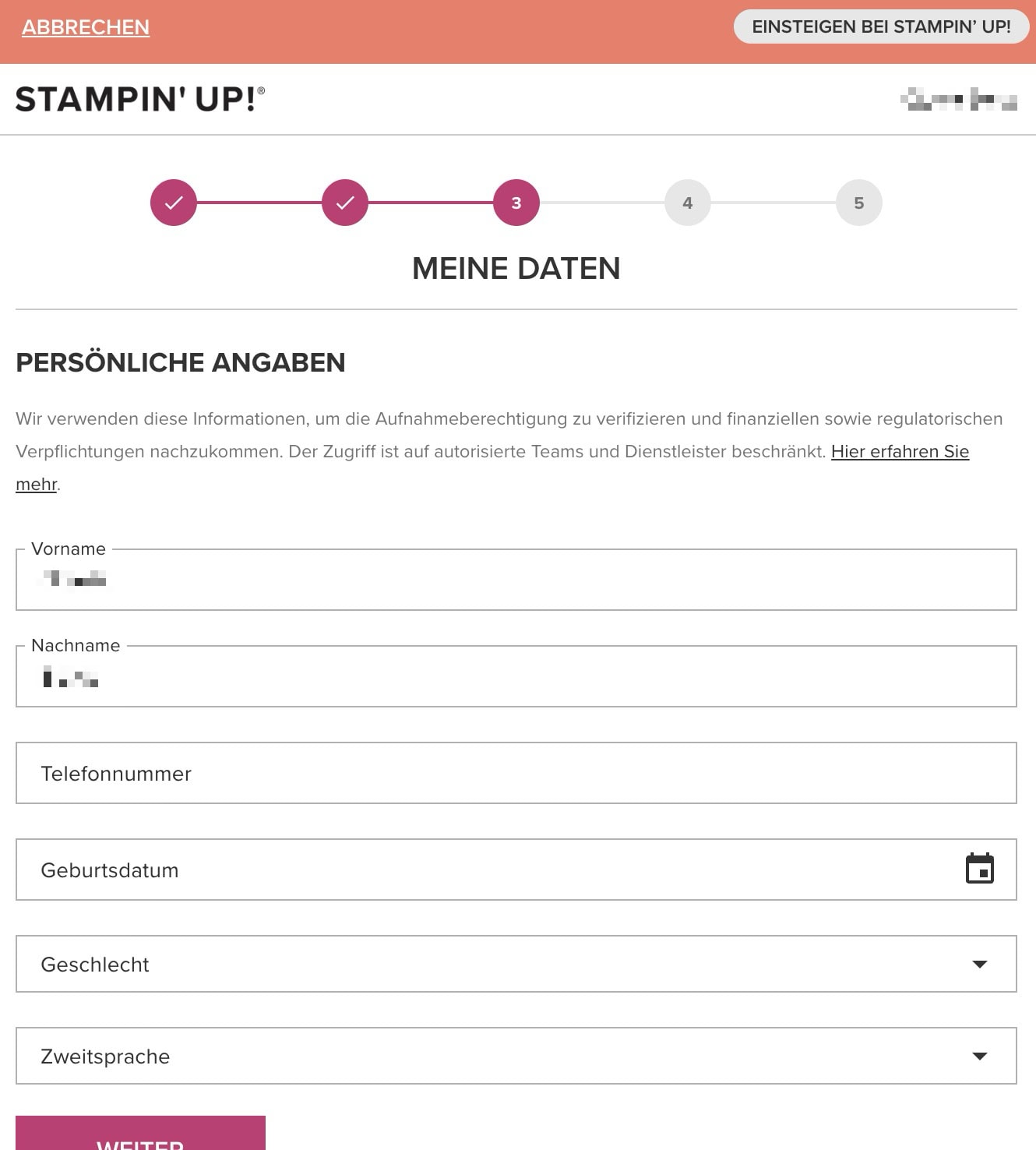Open the Zweitsprache selection field
1036x1150 pixels.
click(516, 1056)
